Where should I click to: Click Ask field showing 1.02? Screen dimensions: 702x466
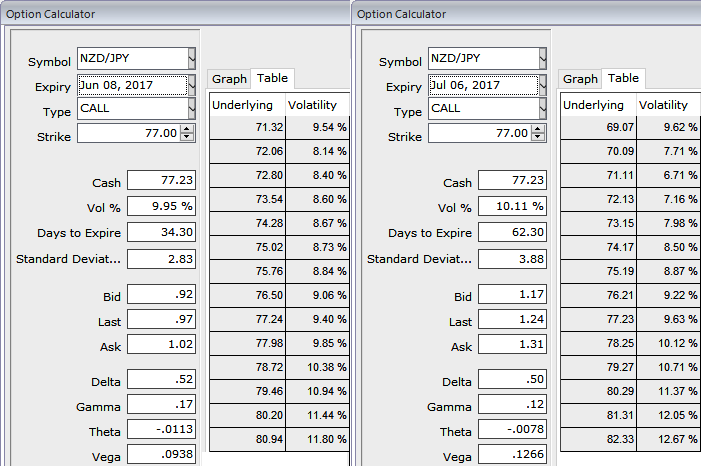(x=162, y=345)
